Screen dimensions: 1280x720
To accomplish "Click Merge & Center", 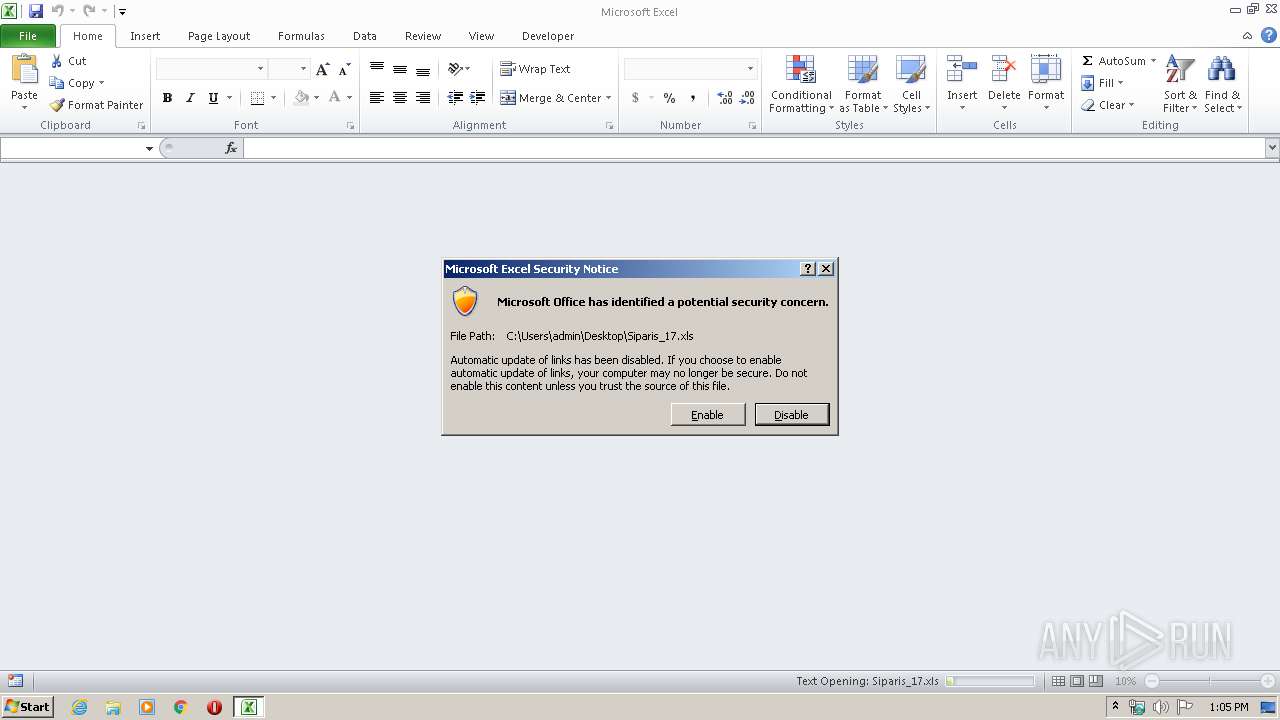I will [x=551, y=98].
